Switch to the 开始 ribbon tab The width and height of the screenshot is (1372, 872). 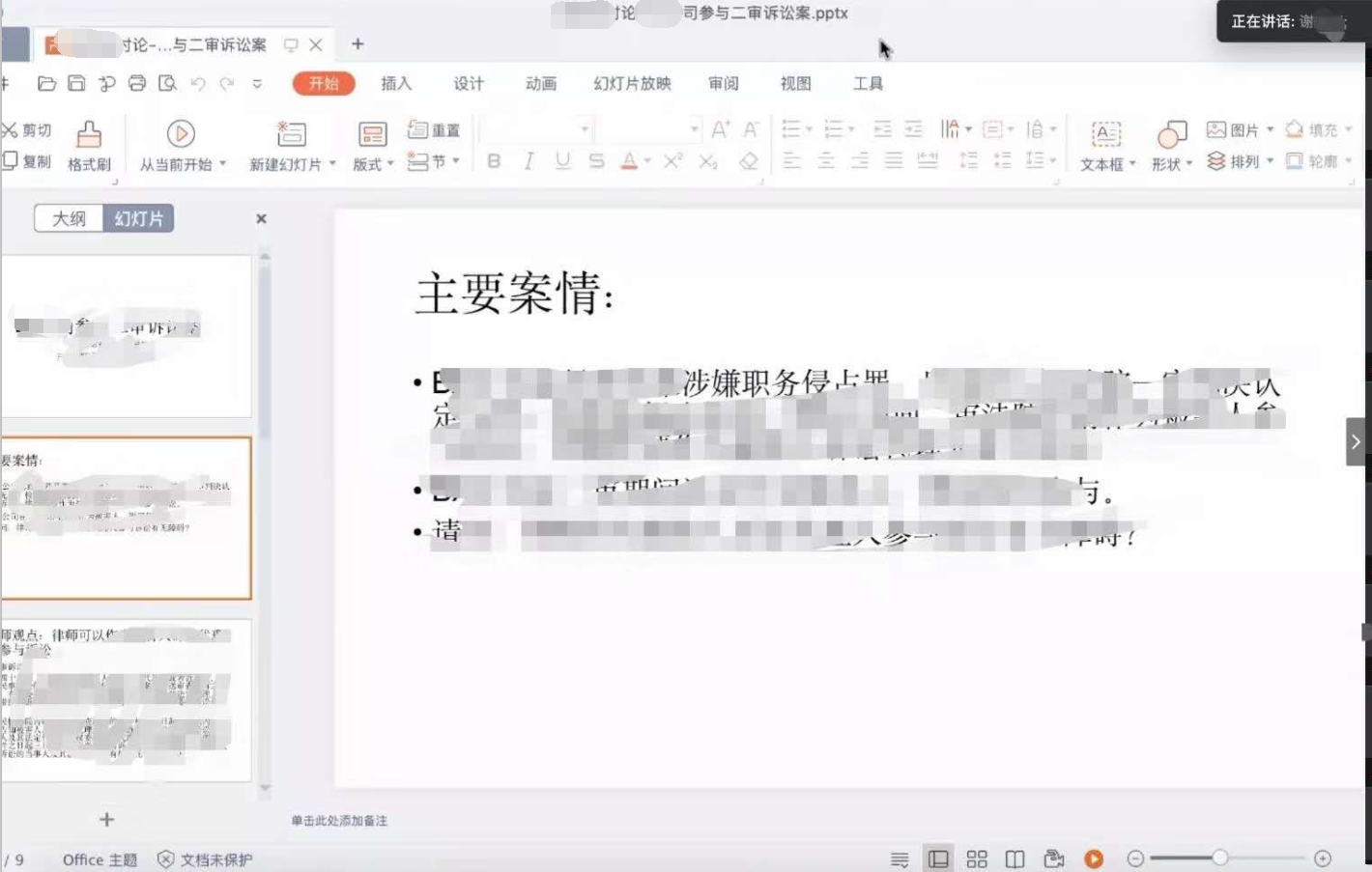tap(324, 84)
